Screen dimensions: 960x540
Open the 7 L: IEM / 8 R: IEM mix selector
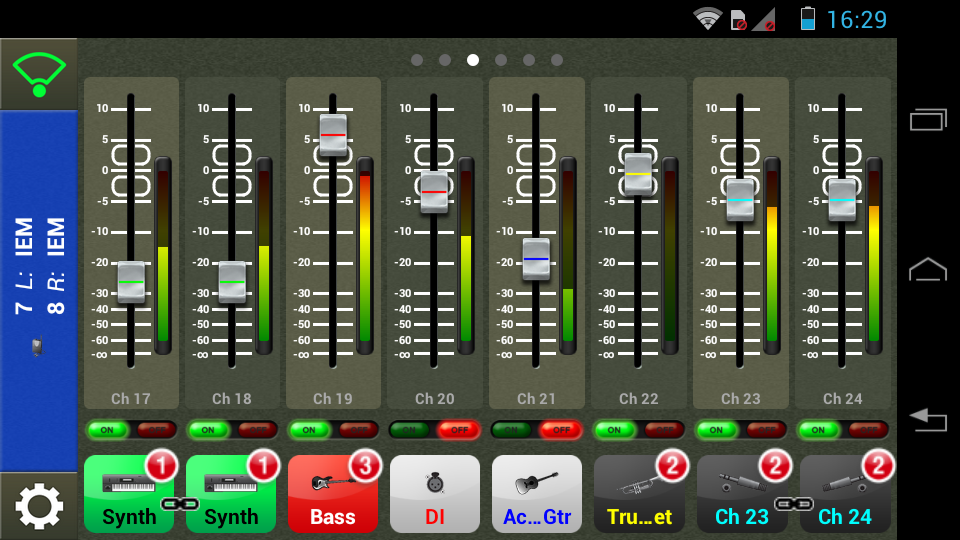39,291
